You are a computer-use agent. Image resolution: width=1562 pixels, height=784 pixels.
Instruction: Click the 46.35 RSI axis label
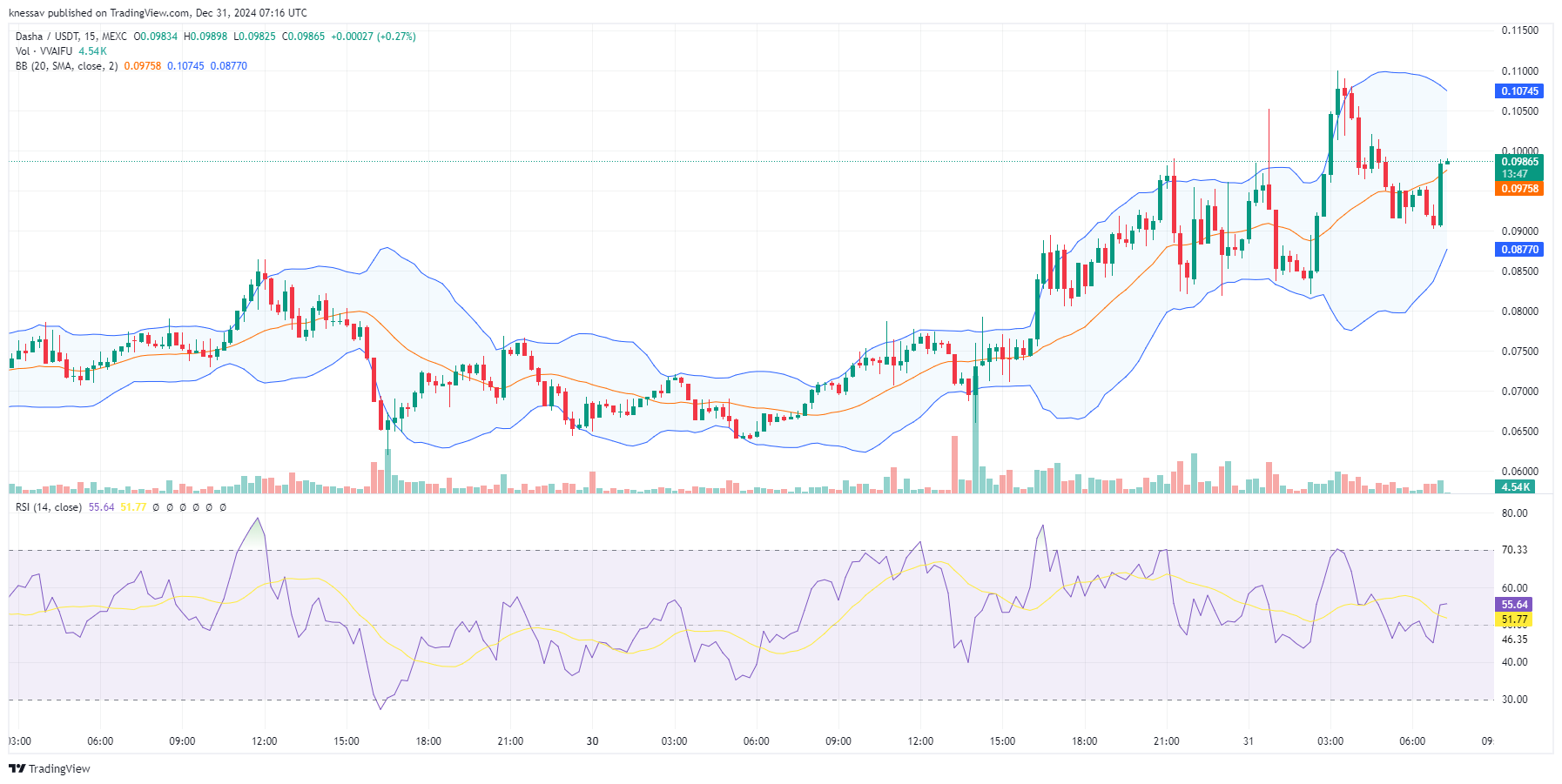(x=1514, y=640)
